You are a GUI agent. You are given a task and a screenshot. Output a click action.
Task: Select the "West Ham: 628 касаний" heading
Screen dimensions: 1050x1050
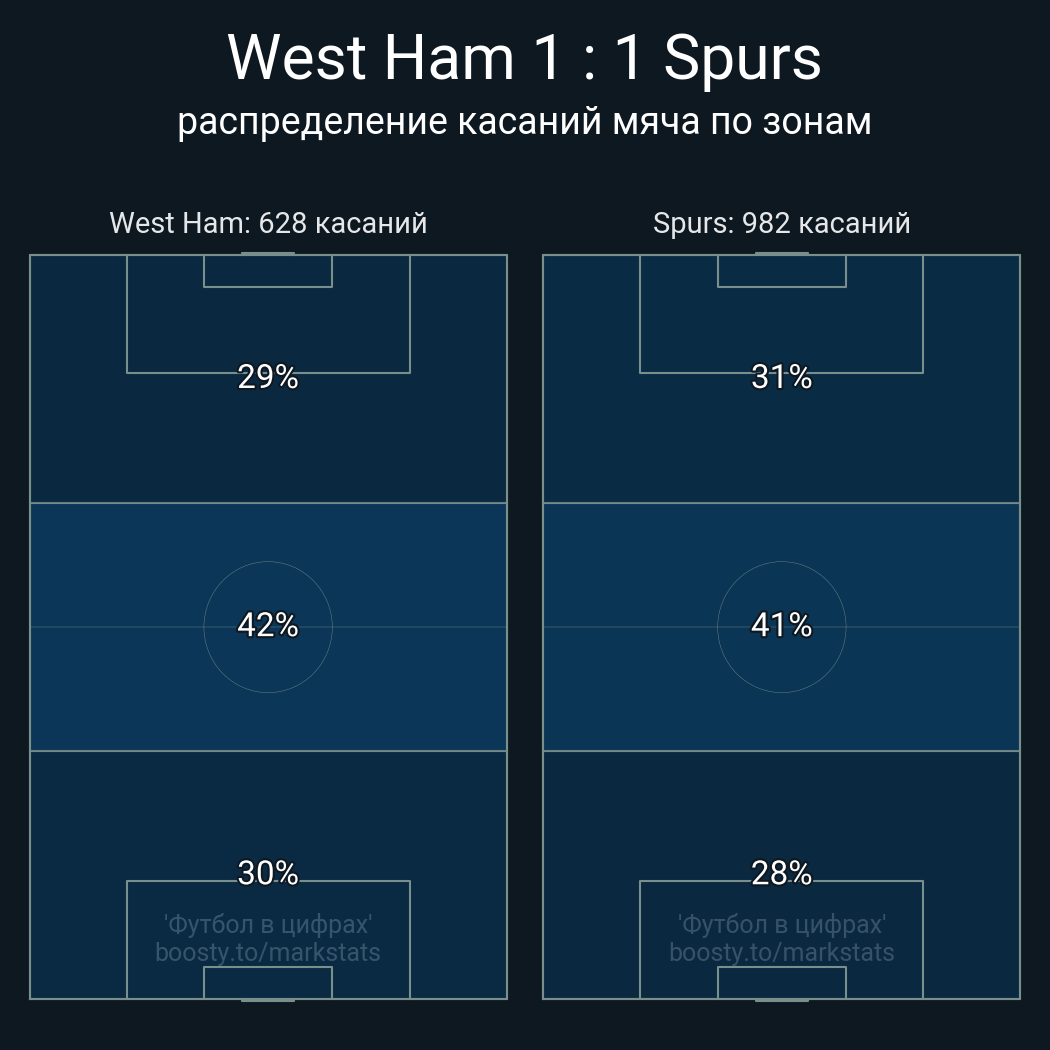(268, 223)
